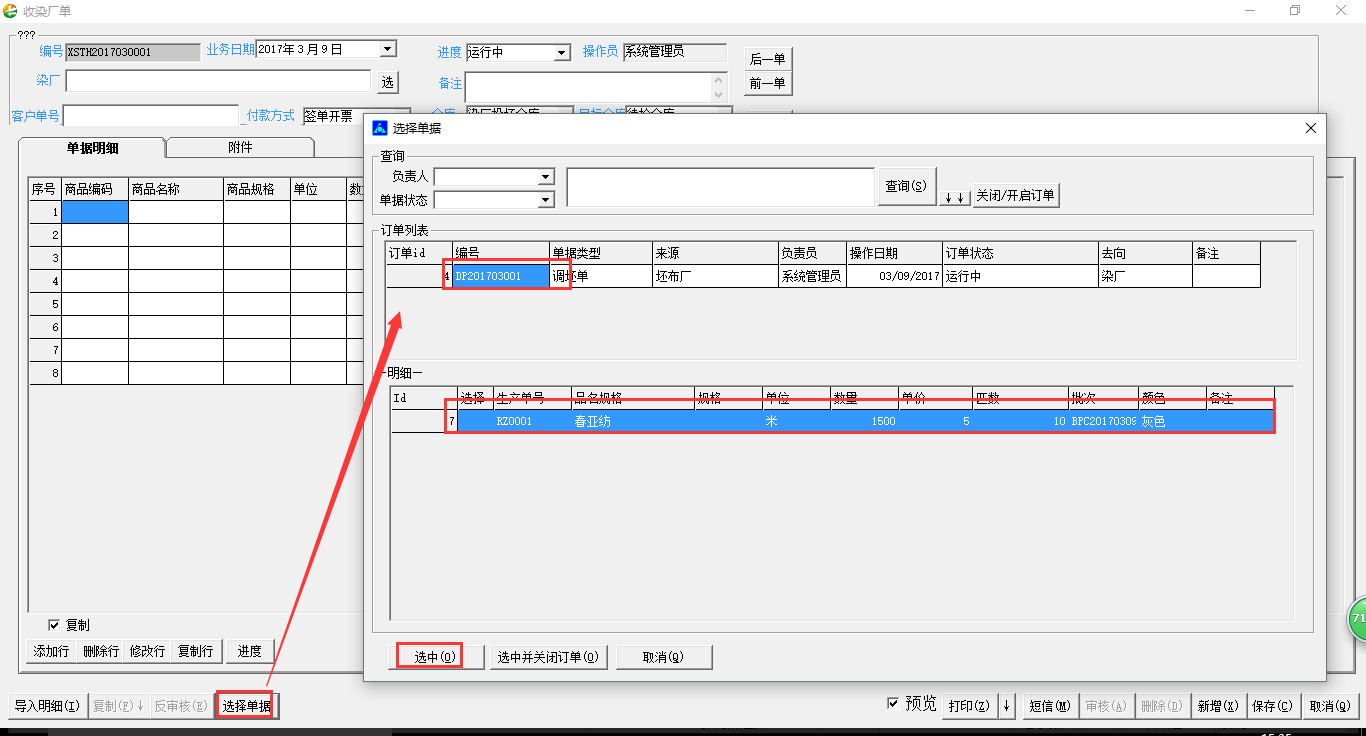Click the 保存(C) button
The image size is (1366, 736).
click(x=1272, y=706)
